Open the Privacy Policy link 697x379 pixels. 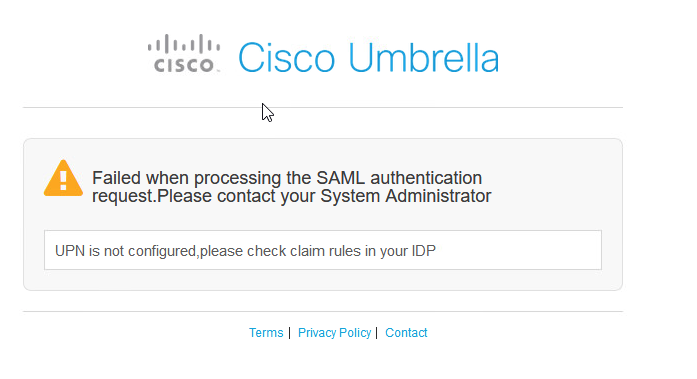click(334, 333)
